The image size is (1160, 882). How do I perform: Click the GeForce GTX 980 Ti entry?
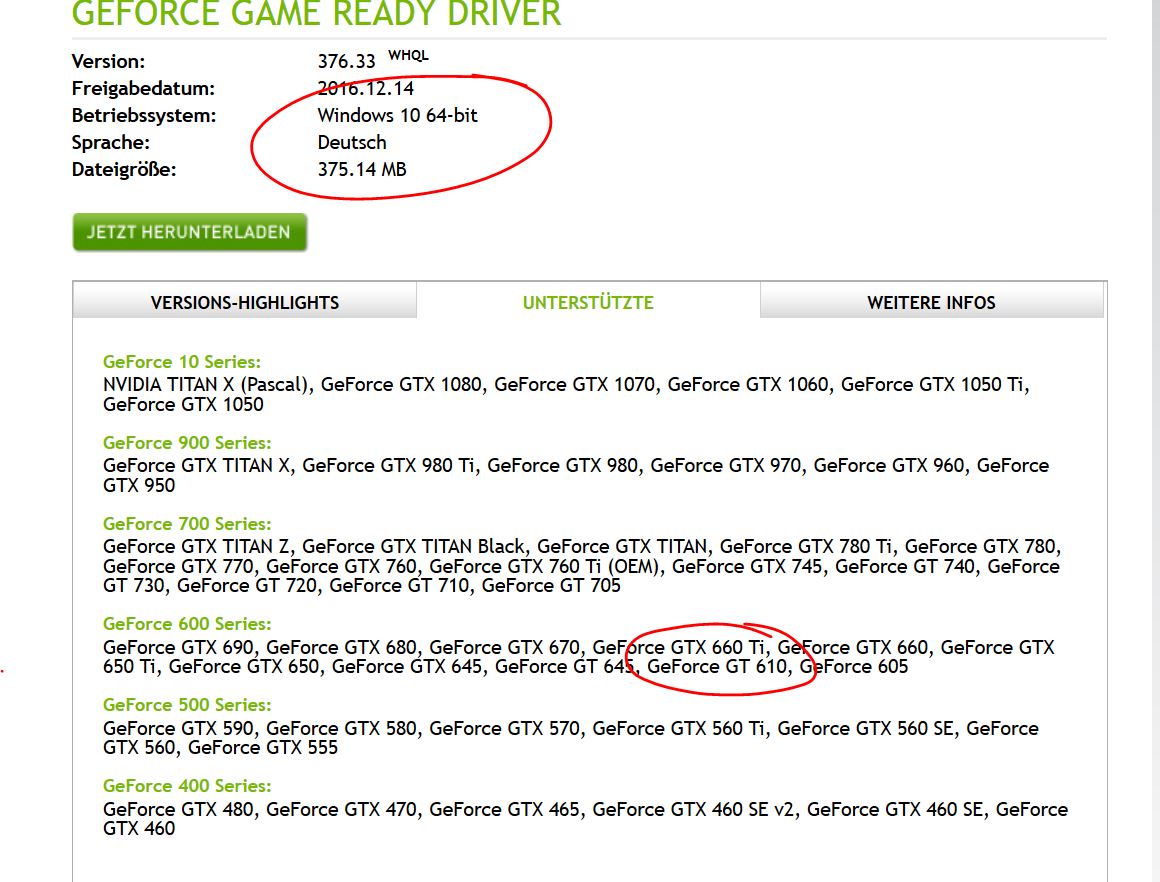388,465
